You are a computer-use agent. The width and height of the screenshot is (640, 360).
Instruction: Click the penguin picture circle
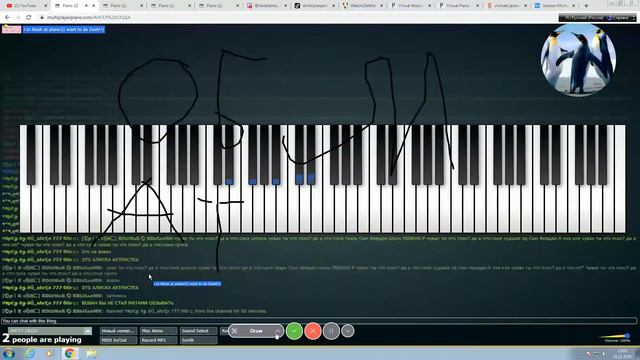[578, 60]
